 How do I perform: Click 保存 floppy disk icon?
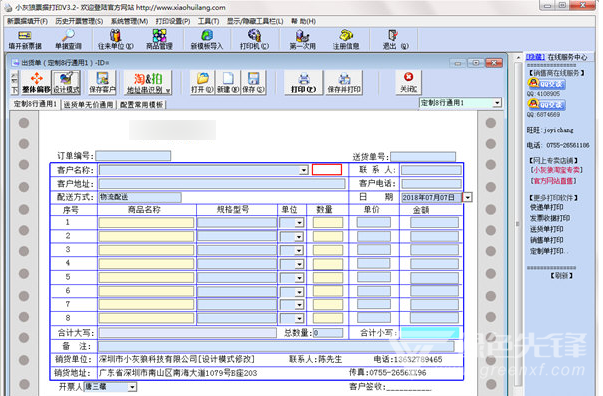(253, 83)
